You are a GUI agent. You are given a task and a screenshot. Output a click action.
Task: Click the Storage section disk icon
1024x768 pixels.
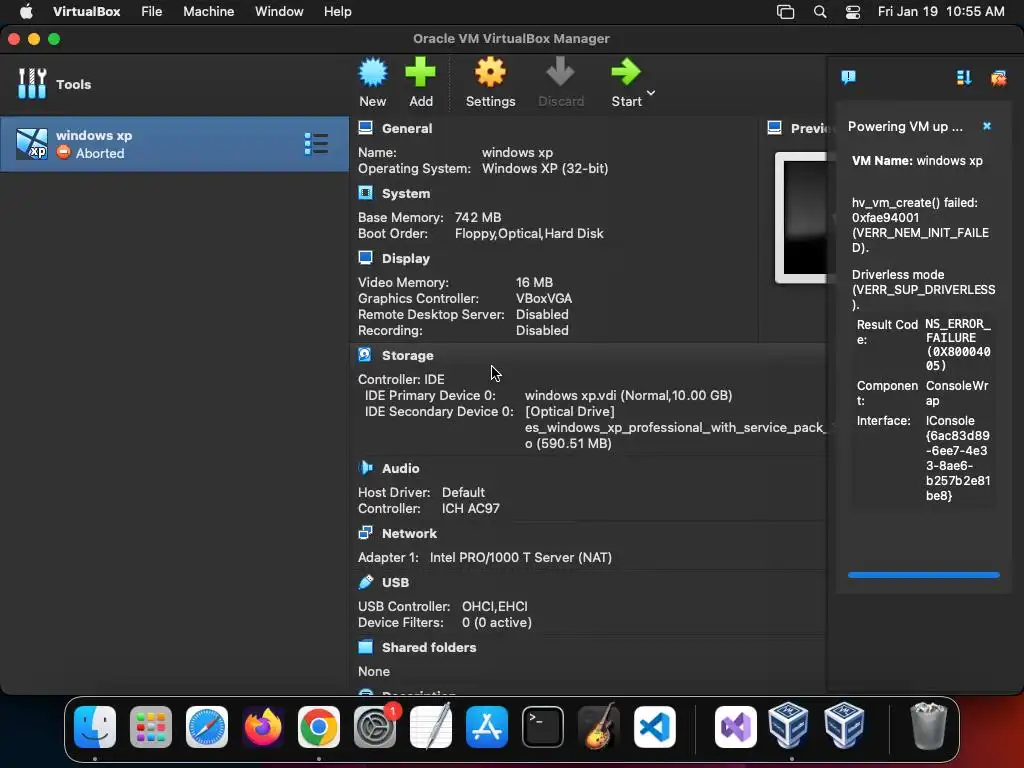[365, 355]
